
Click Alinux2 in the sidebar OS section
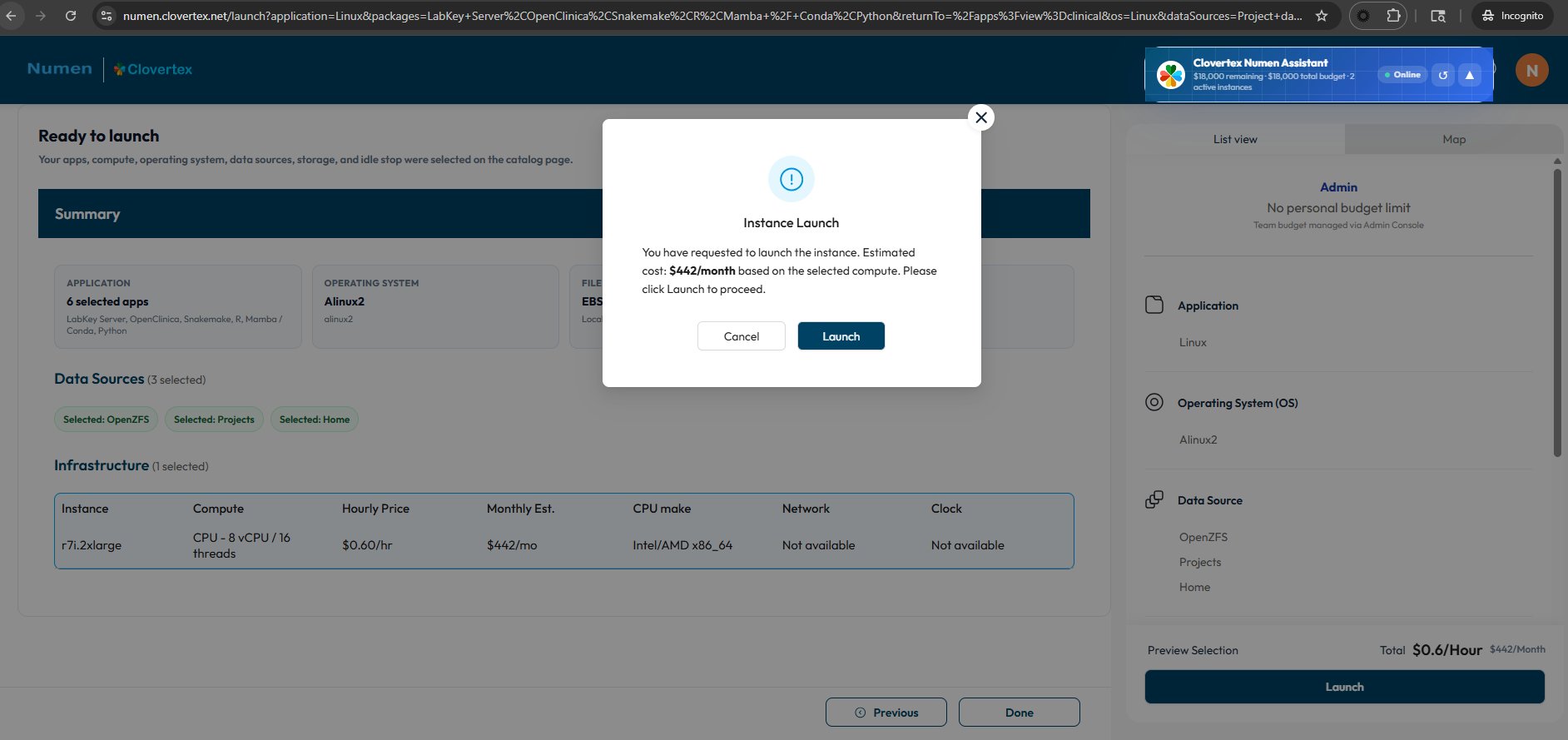click(1198, 440)
